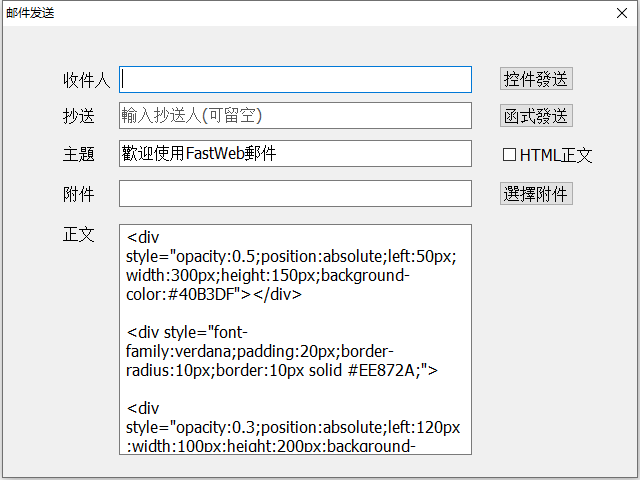Click the line containing opacity:0.3
Viewport: 640px width, 480px height.
[x=293, y=427]
